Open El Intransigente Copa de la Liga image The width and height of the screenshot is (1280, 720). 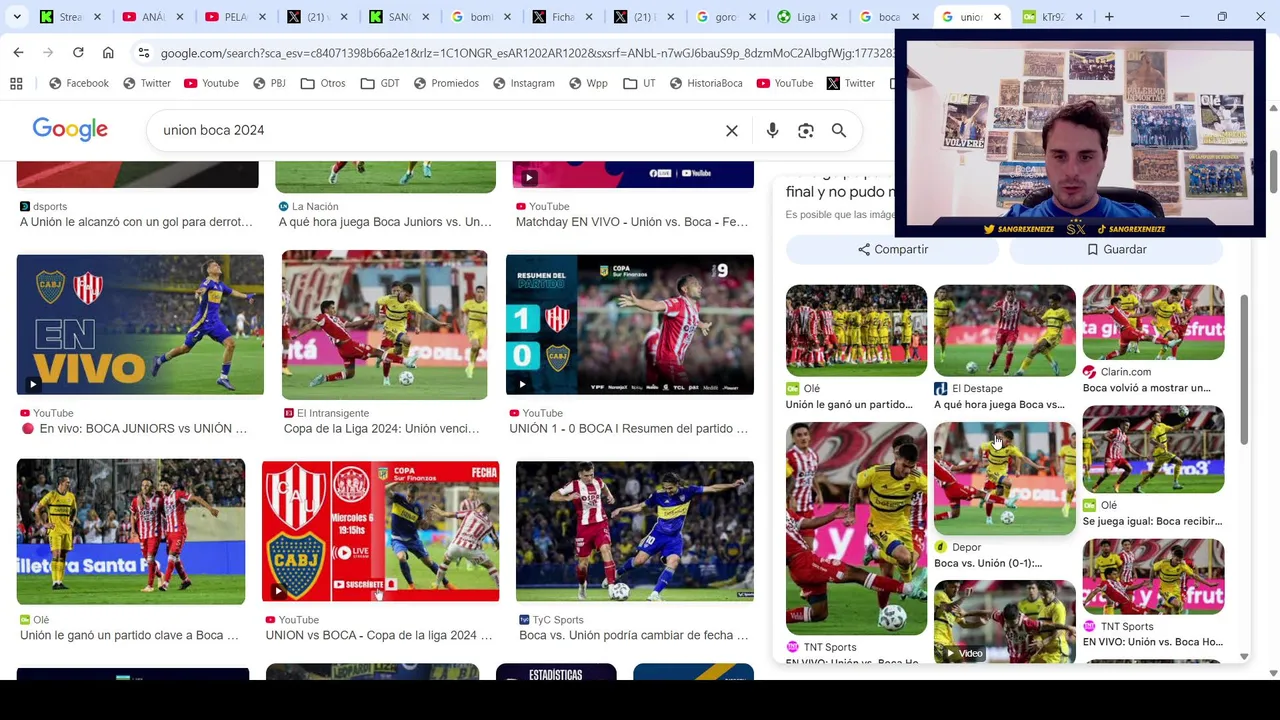(384, 325)
